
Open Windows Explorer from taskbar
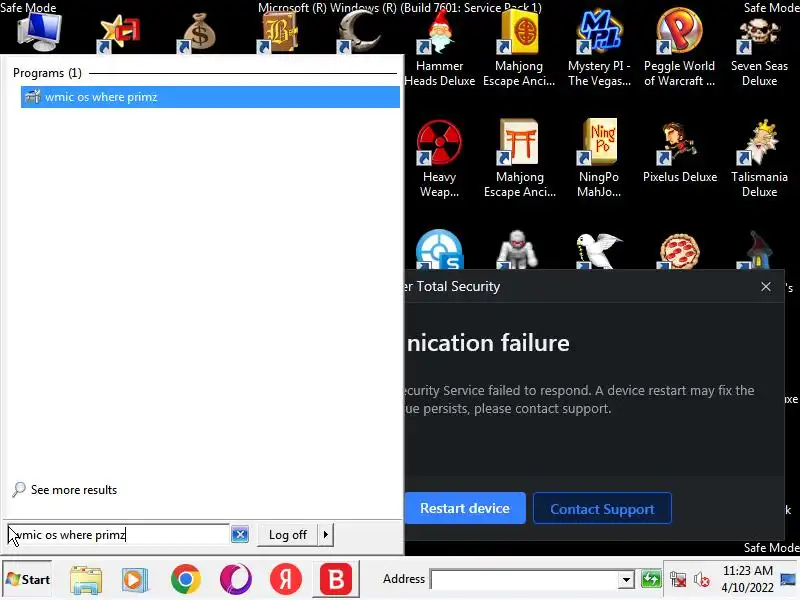tap(86, 580)
